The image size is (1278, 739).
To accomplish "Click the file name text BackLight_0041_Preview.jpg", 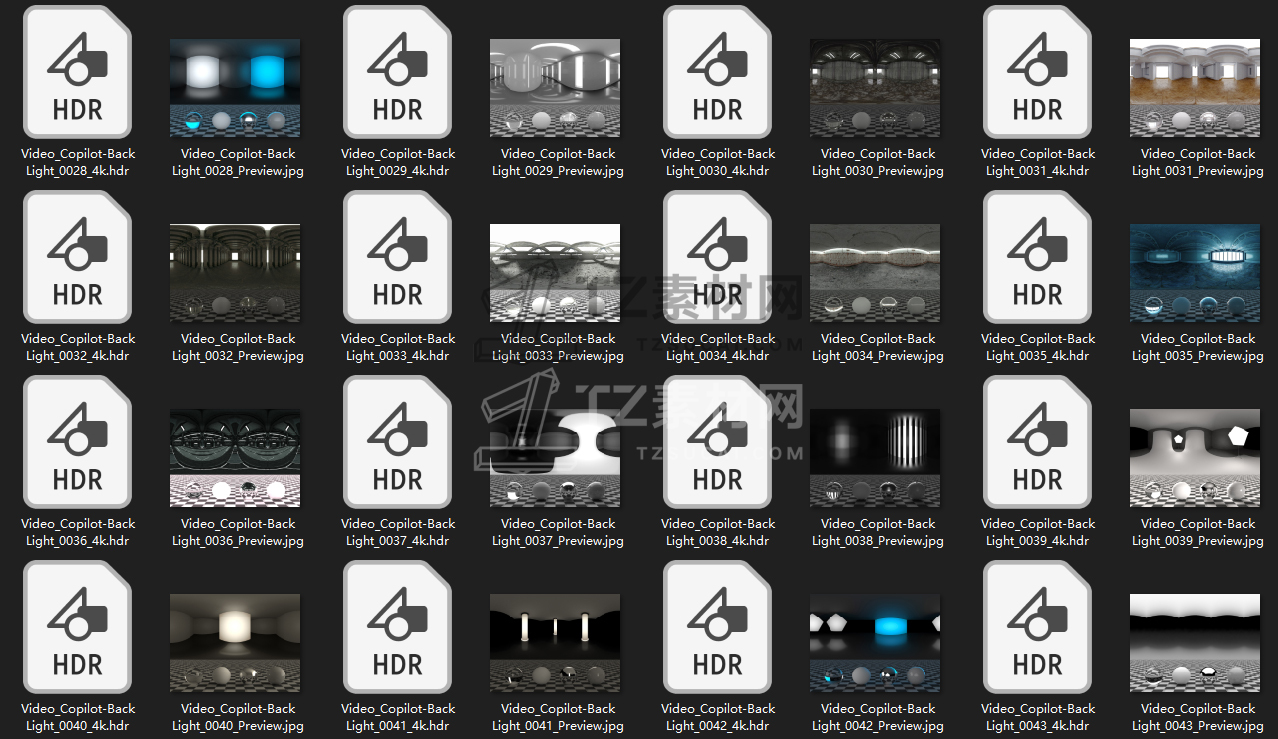I will 558,717.
